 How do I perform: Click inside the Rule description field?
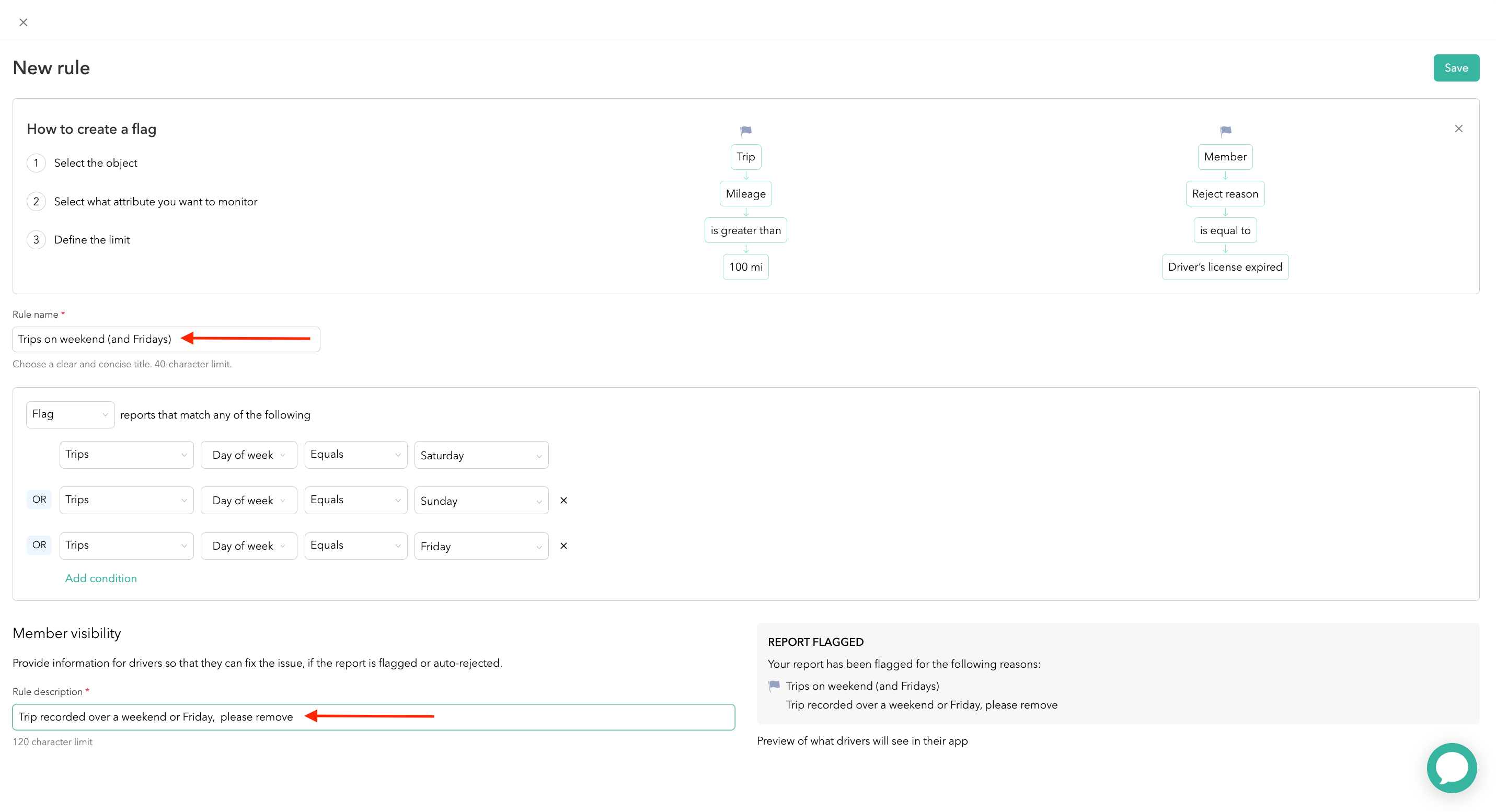[373, 717]
